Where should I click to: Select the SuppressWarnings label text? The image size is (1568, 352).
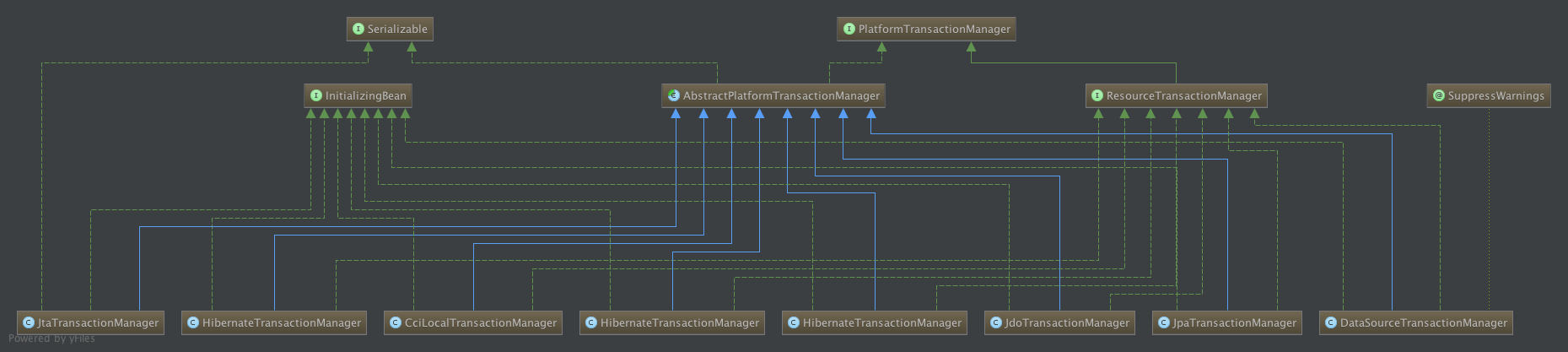1496,95
